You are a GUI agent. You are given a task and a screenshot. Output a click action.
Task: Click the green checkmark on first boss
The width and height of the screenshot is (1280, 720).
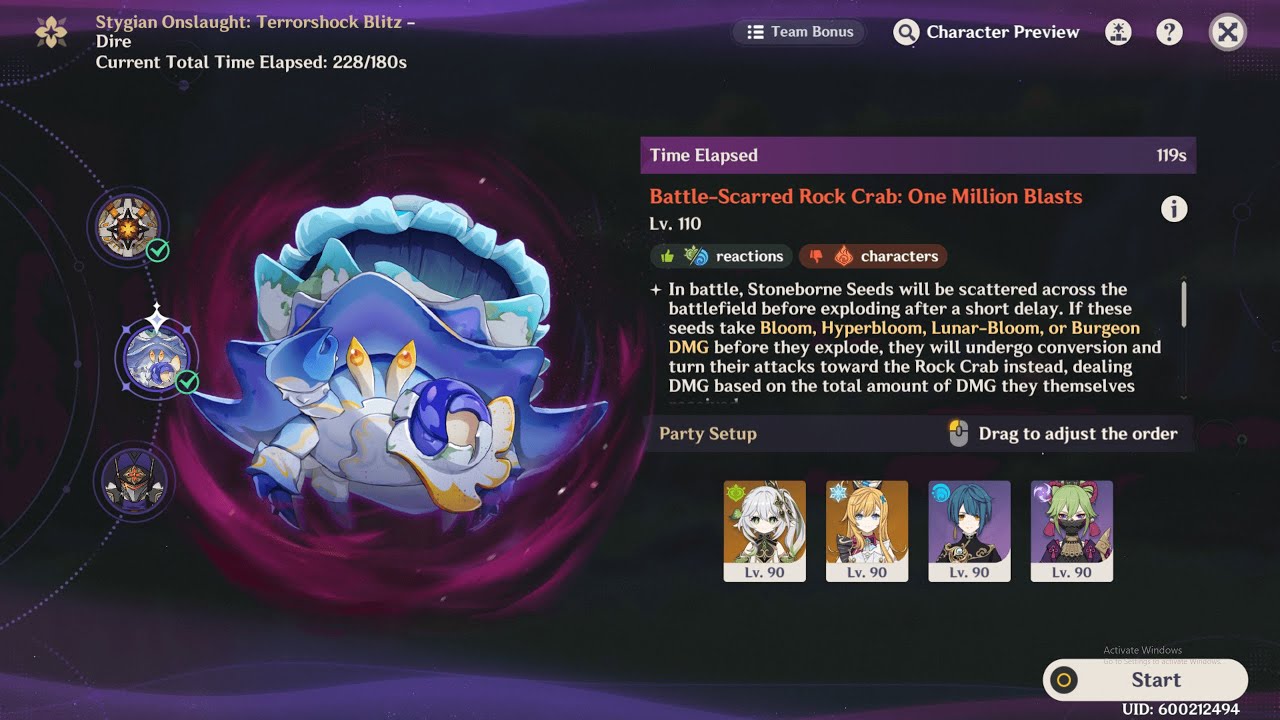[158, 250]
